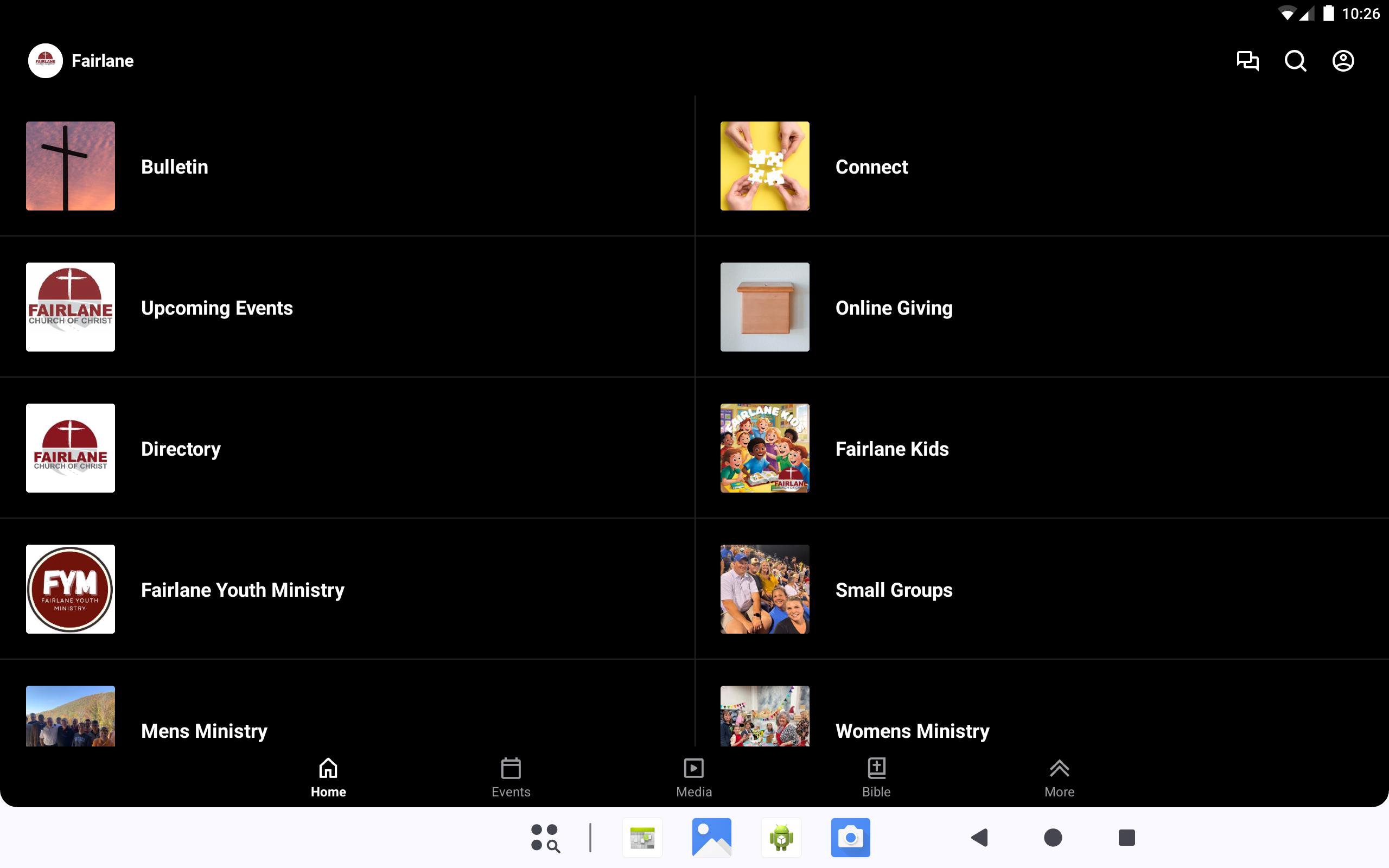Launch the camera app in taskbar
The image size is (1389, 868).
coord(850,838)
